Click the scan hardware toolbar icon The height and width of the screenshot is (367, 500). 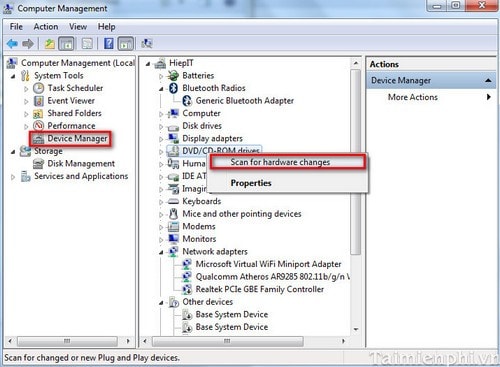tap(147, 43)
